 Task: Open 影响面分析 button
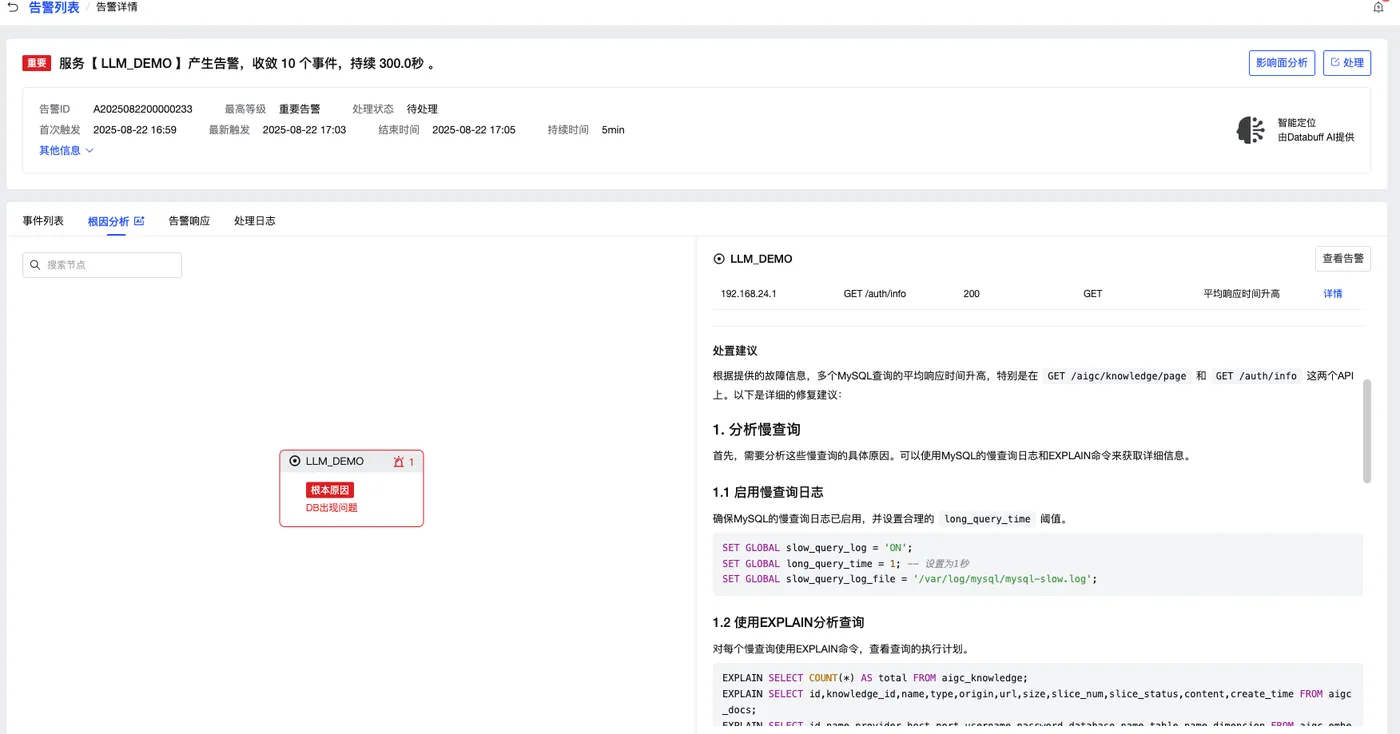pos(1282,62)
